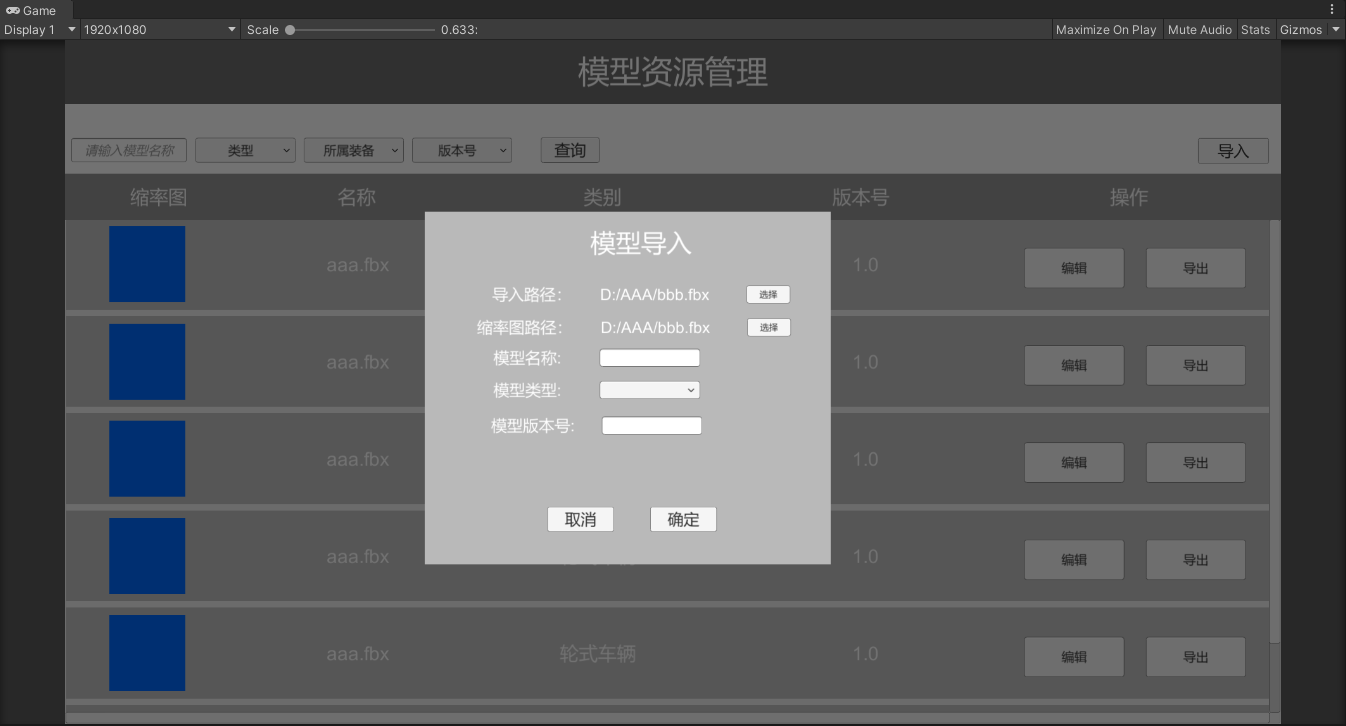Open the Display 1 dropdown
Viewport: 1346px width, 726px height.
point(40,30)
